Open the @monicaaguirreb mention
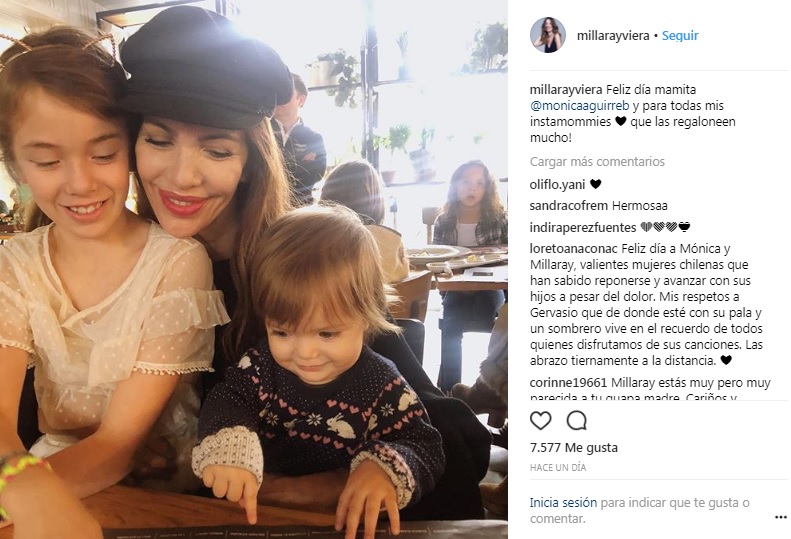 pyautogui.click(x=580, y=105)
